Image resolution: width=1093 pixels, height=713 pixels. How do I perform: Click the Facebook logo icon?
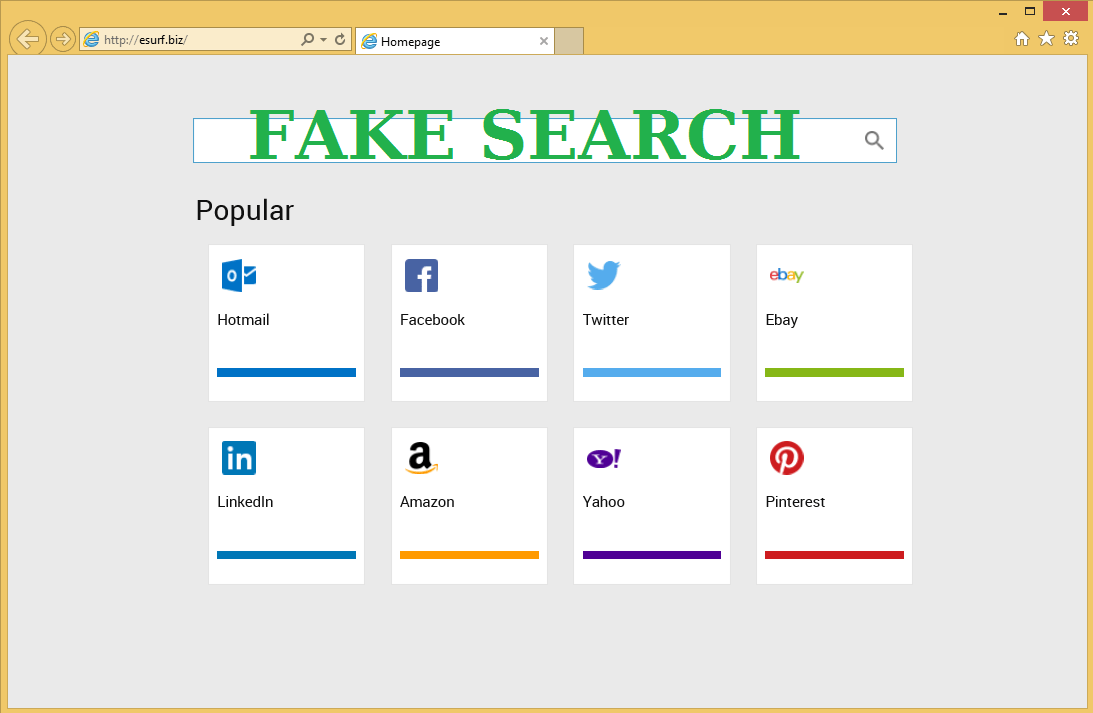coord(422,275)
